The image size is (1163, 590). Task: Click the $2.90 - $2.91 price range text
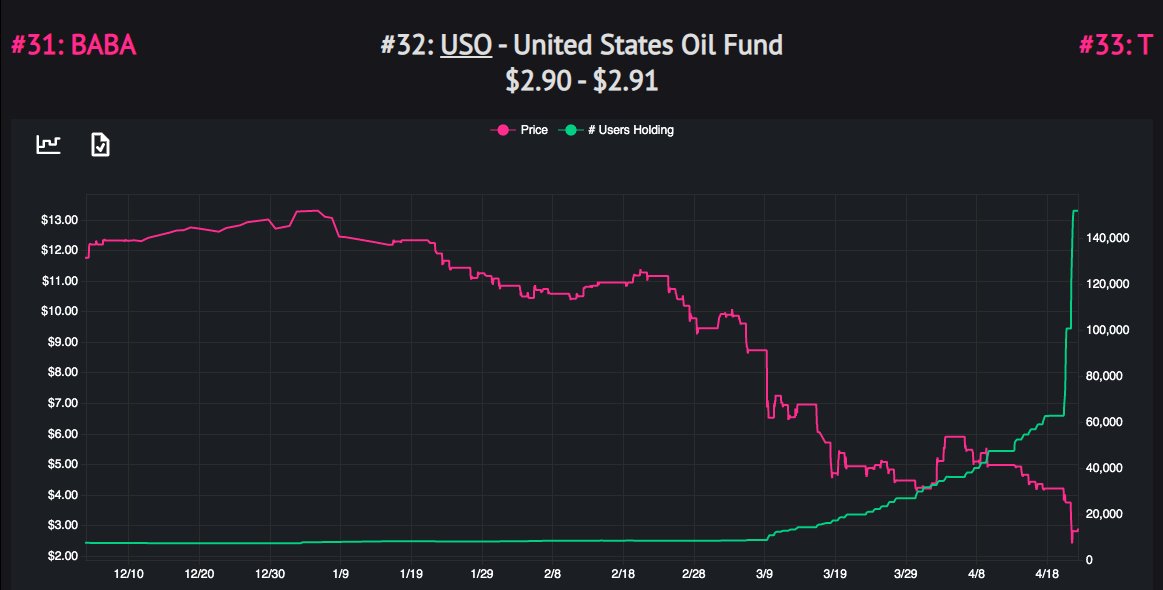pos(581,81)
